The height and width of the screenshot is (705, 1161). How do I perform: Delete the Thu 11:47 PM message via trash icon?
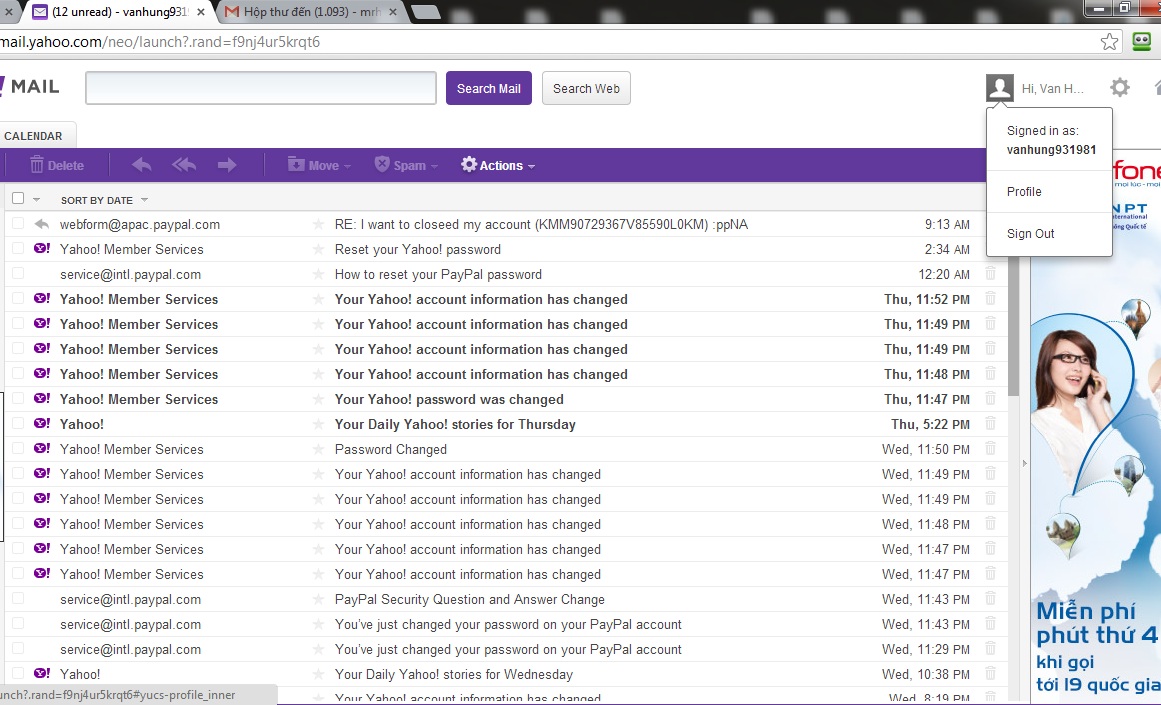[x=991, y=399]
